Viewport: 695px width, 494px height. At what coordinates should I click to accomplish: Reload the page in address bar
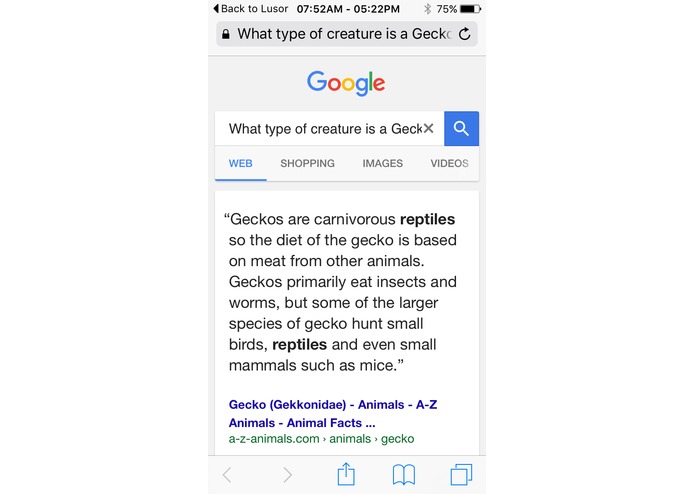(465, 34)
